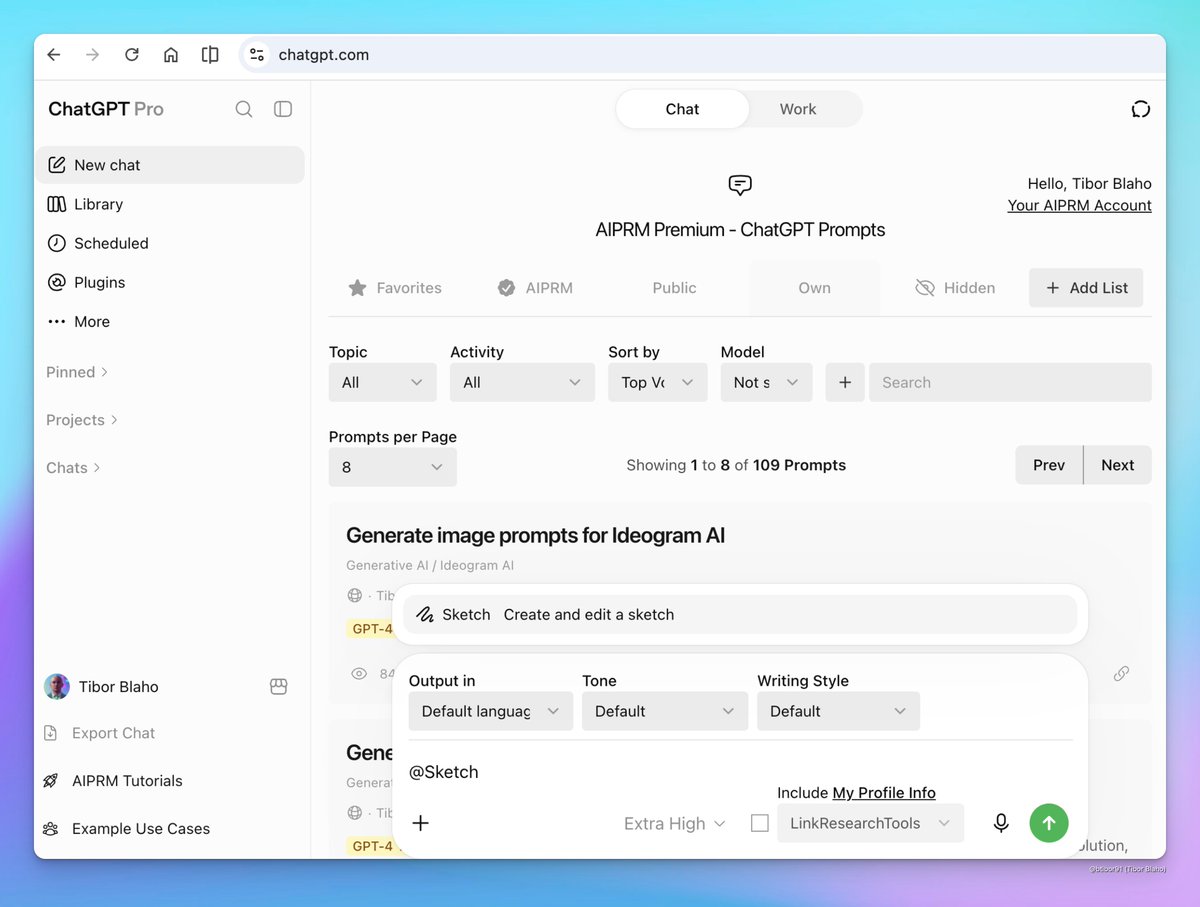
Task: Select the Sketch suggestion row
Action: tap(740, 615)
